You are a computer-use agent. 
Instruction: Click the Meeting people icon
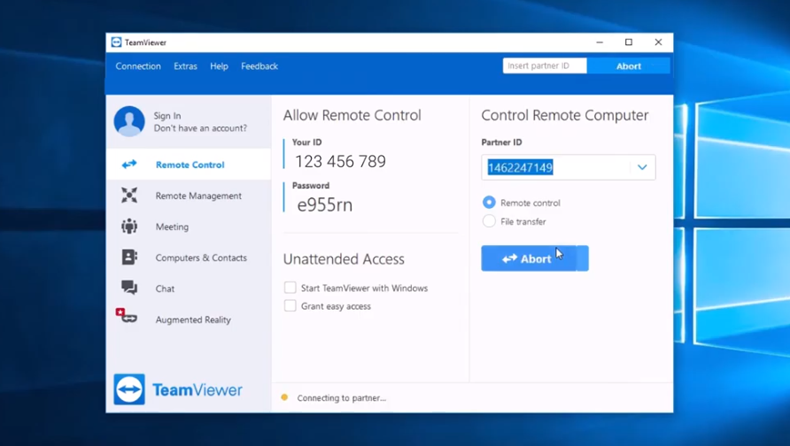pos(129,226)
